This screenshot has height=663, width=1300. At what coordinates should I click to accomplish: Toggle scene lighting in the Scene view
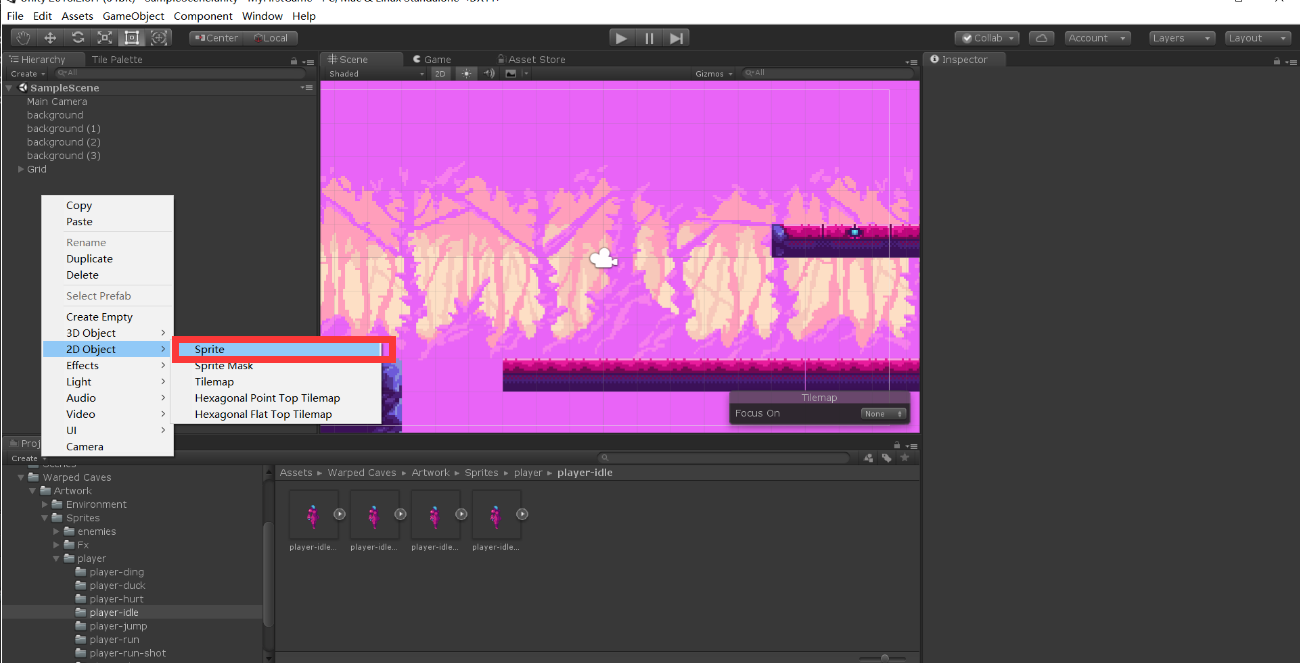coord(465,73)
